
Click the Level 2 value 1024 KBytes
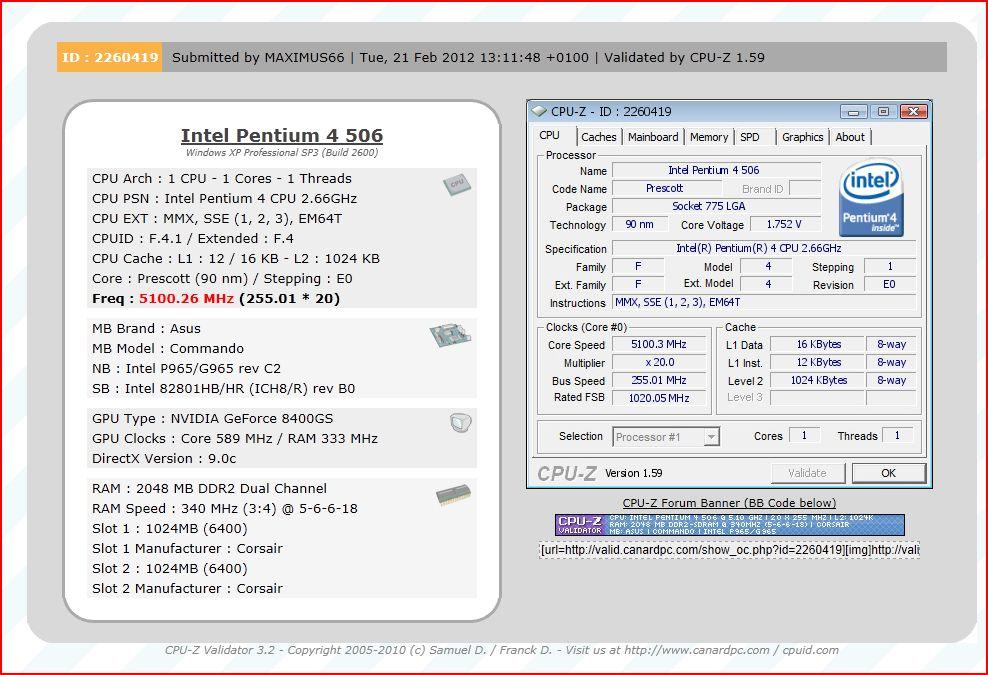819,380
